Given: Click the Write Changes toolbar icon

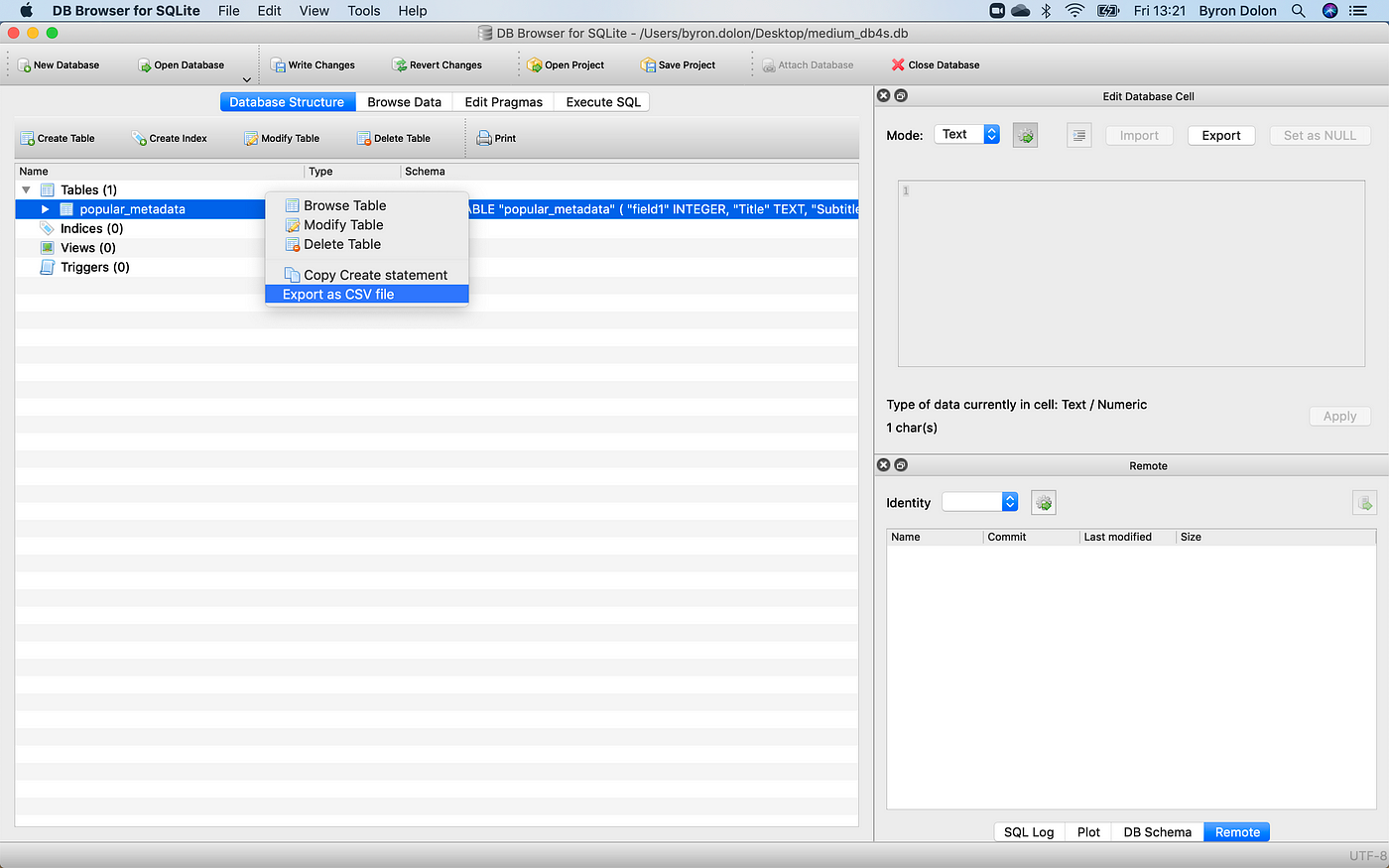Looking at the screenshot, I should 279,65.
